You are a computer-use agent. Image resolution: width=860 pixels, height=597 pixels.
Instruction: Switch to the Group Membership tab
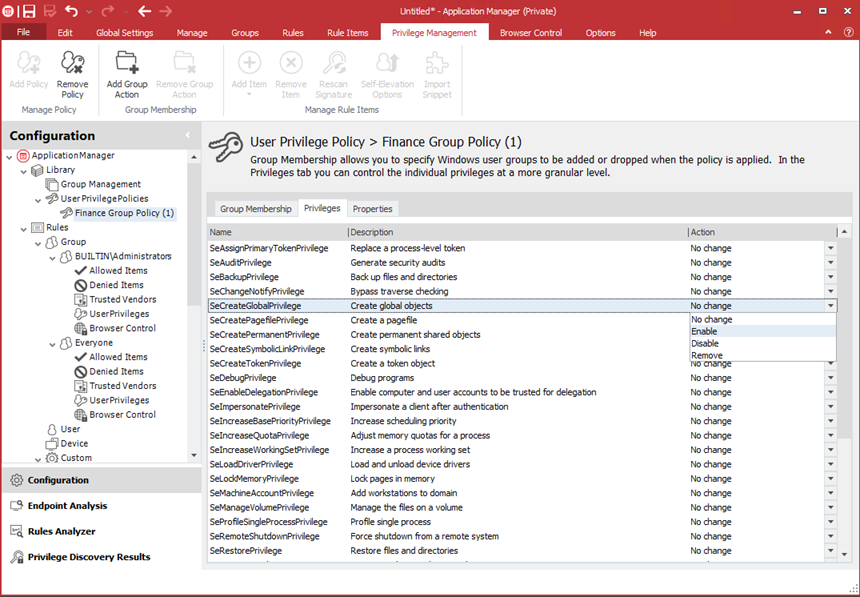[256, 209]
